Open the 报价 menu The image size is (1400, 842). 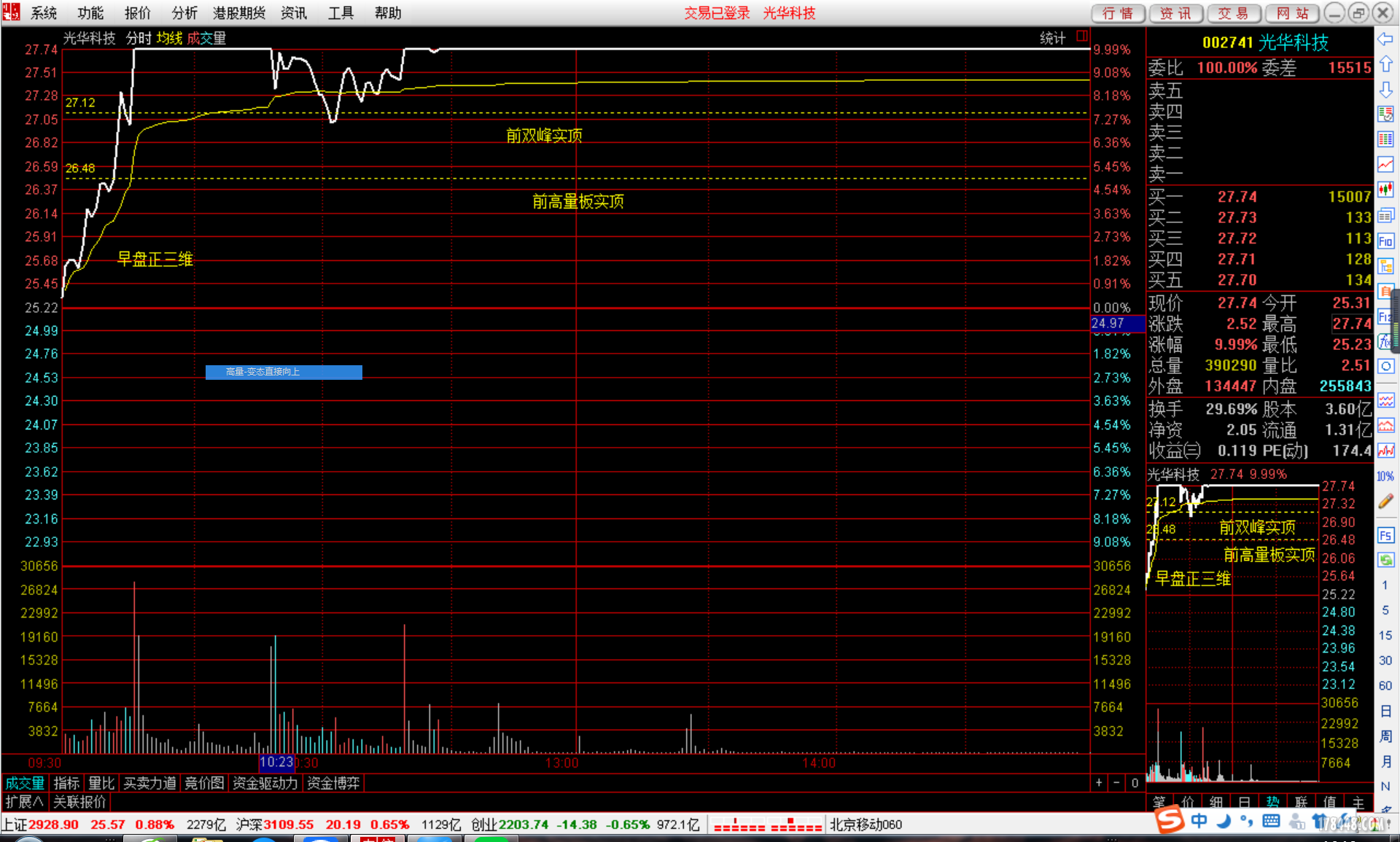[138, 12]
